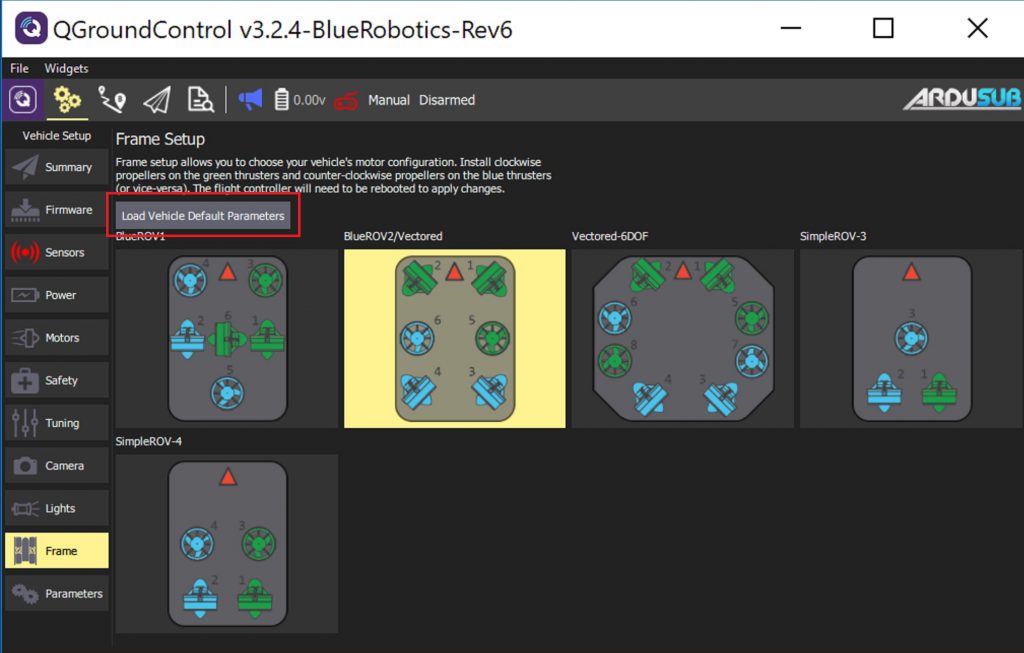Select the Vehicle Setup gear icon
The image size is (1024, 653).
click(67, 99)
